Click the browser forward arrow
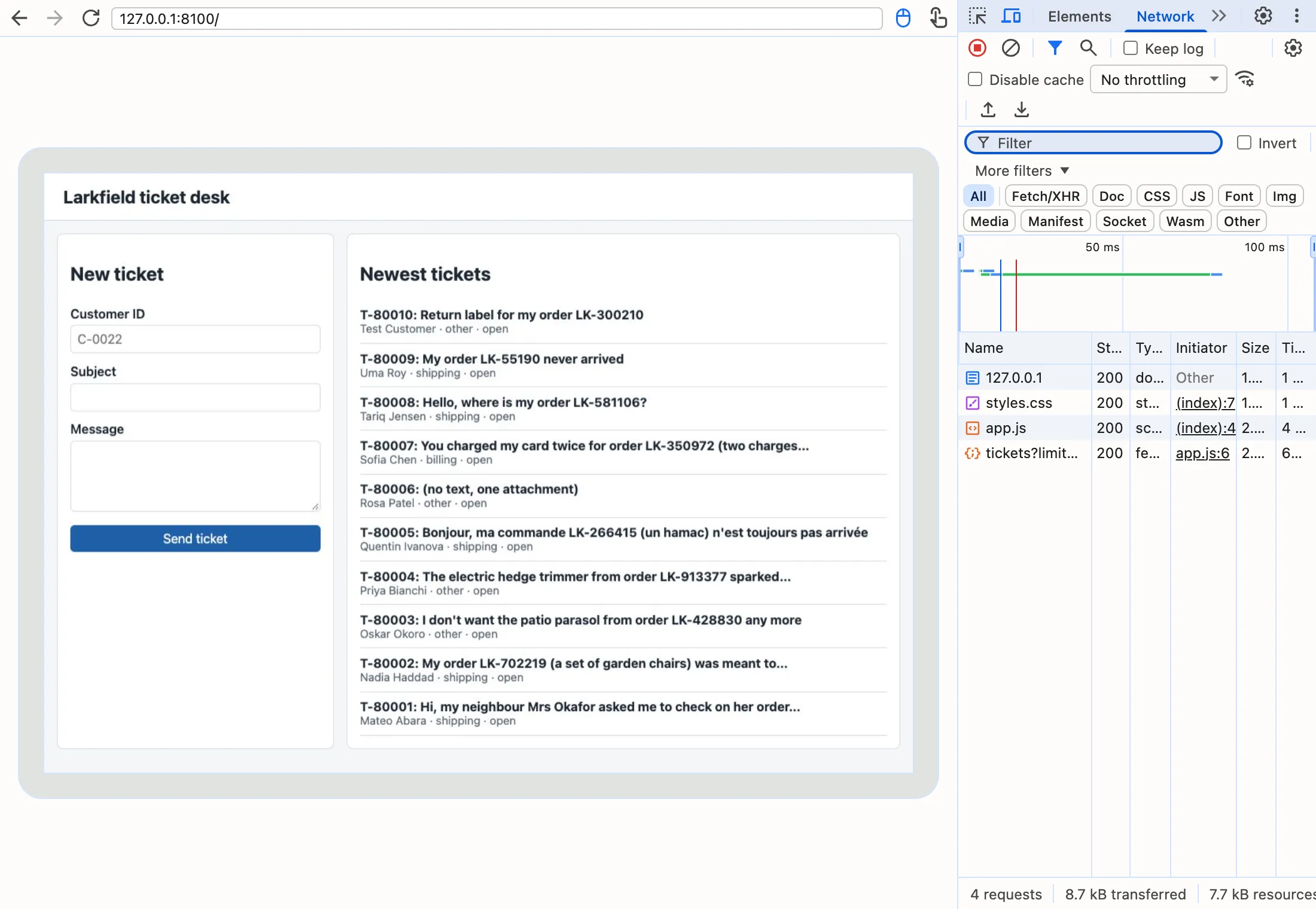Screen dimensions: 1316x909 point(55,18)
